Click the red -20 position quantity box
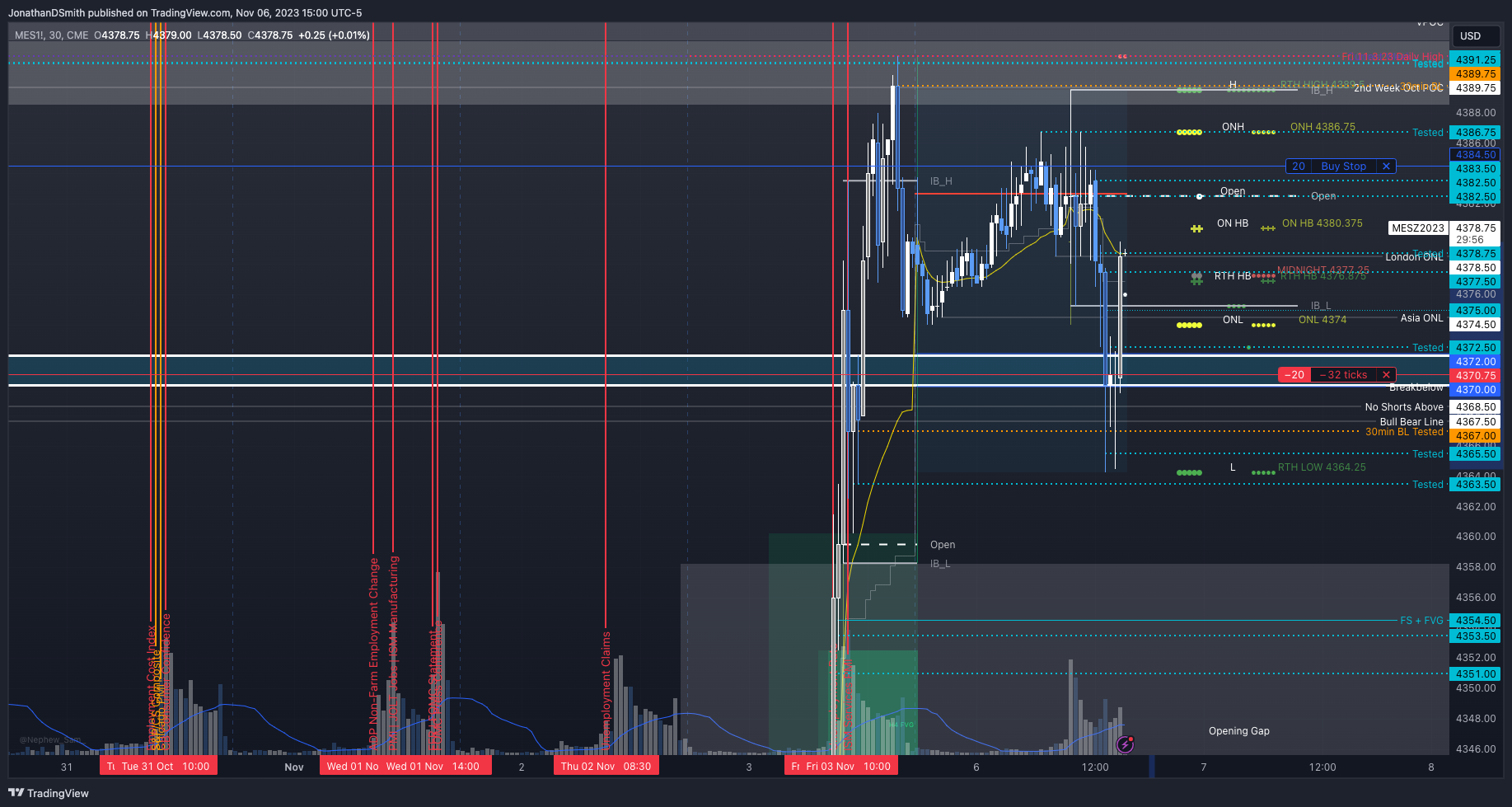Image resolution: width=1512 pixels, height=807 pixels. coord(1294,375)
